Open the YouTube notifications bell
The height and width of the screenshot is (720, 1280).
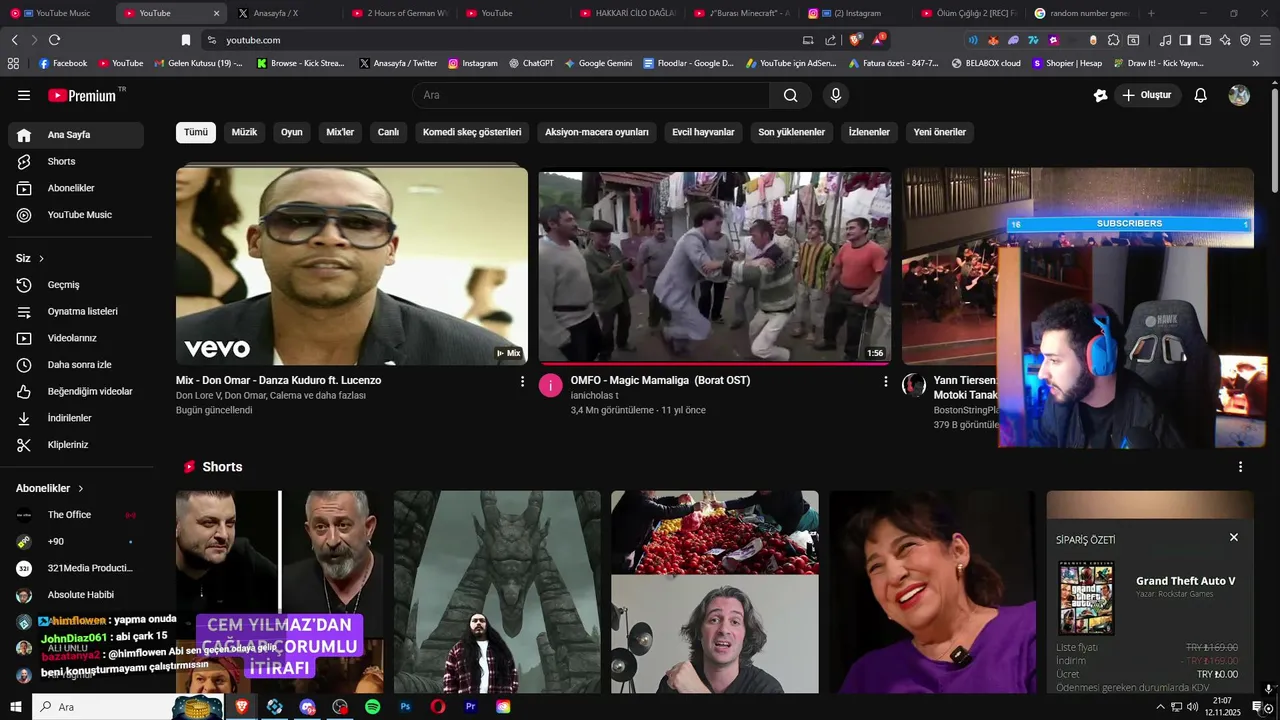(x=1201, y=95)
